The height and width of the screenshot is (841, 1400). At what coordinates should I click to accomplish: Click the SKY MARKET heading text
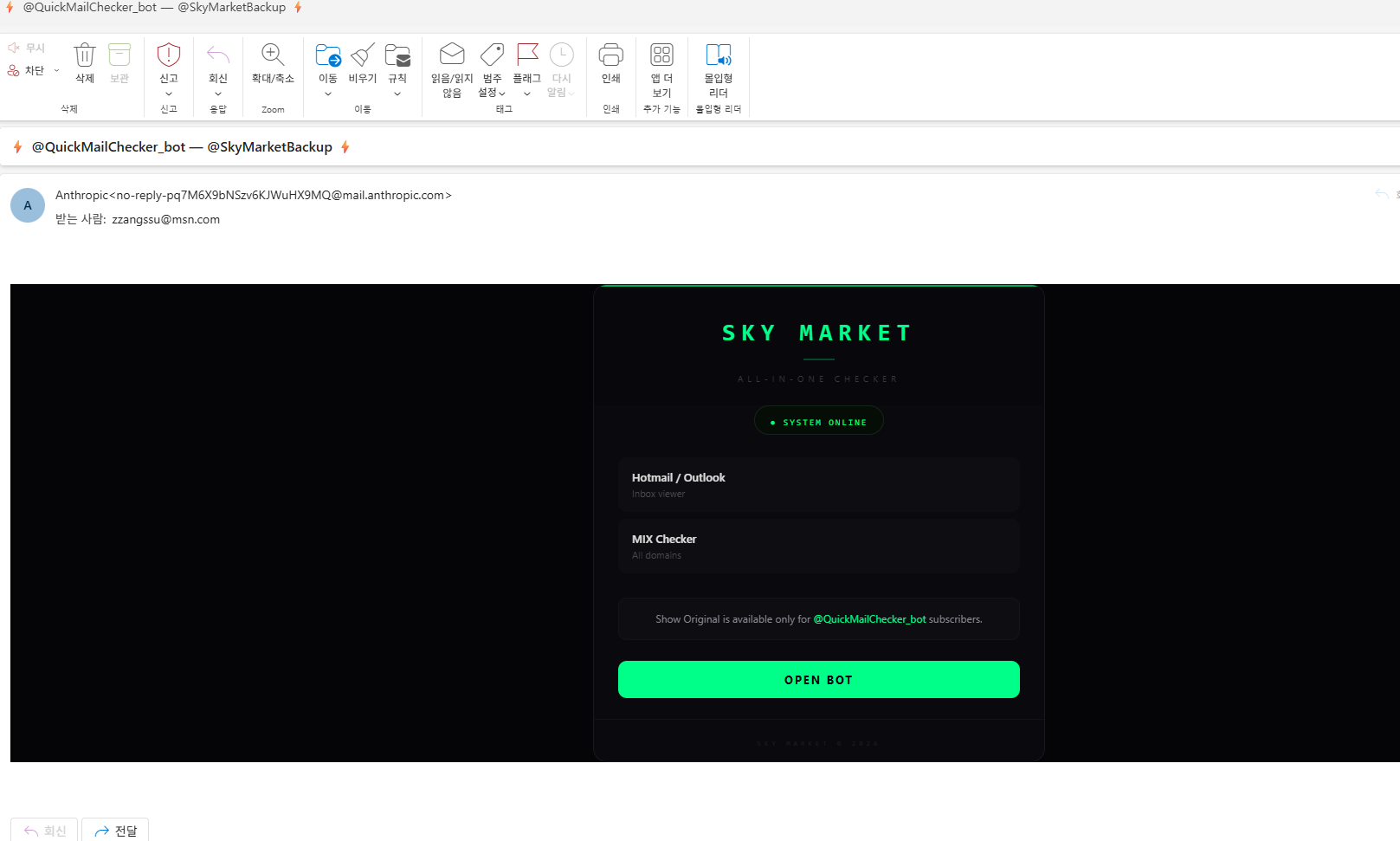(x=817, y=333)
